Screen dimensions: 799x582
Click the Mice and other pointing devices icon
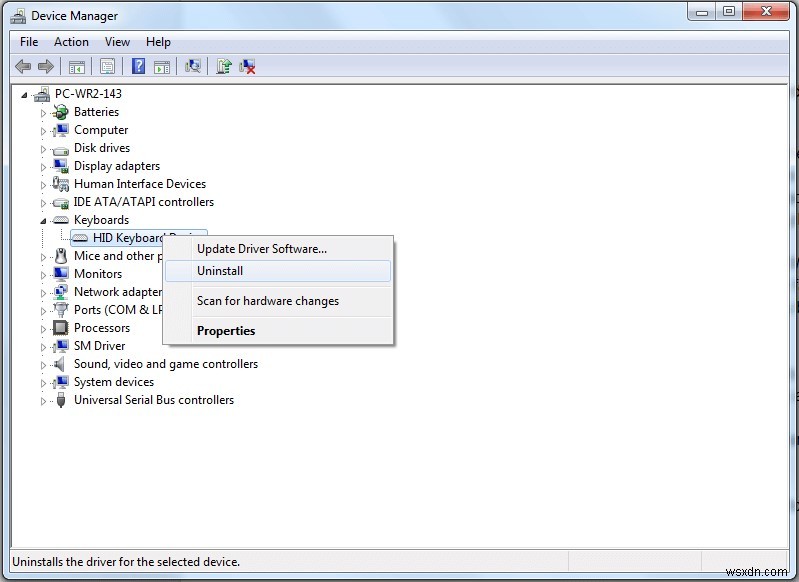point(61,256)
